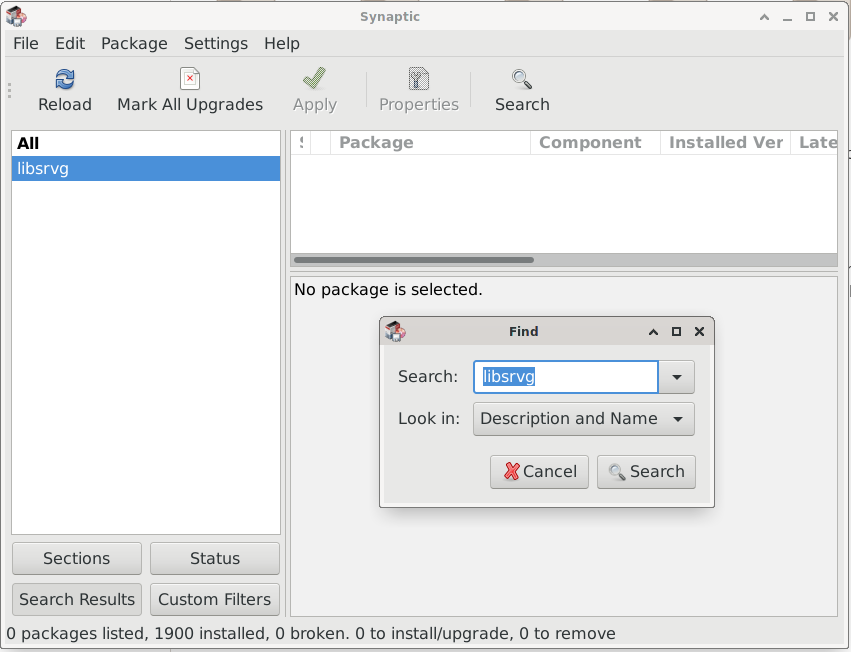Click the status column header S
The image size is (851, 652).
coord(301,143)
